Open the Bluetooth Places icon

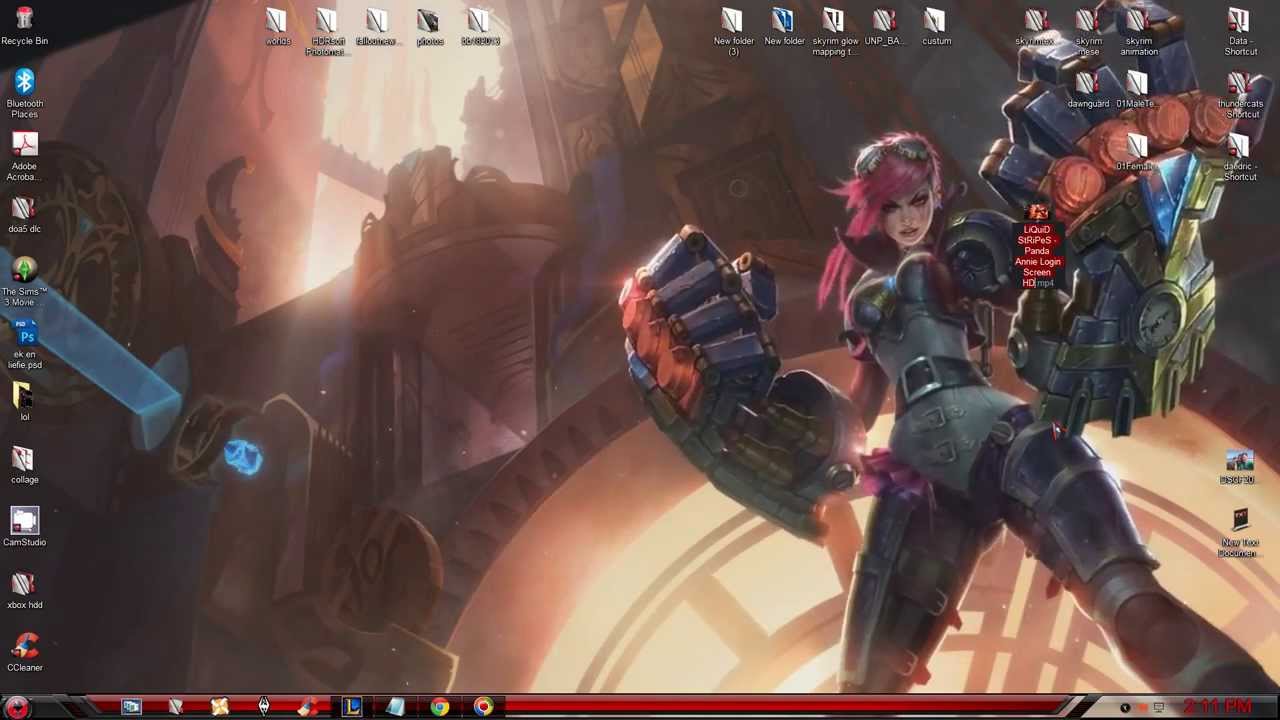(24, 84)
